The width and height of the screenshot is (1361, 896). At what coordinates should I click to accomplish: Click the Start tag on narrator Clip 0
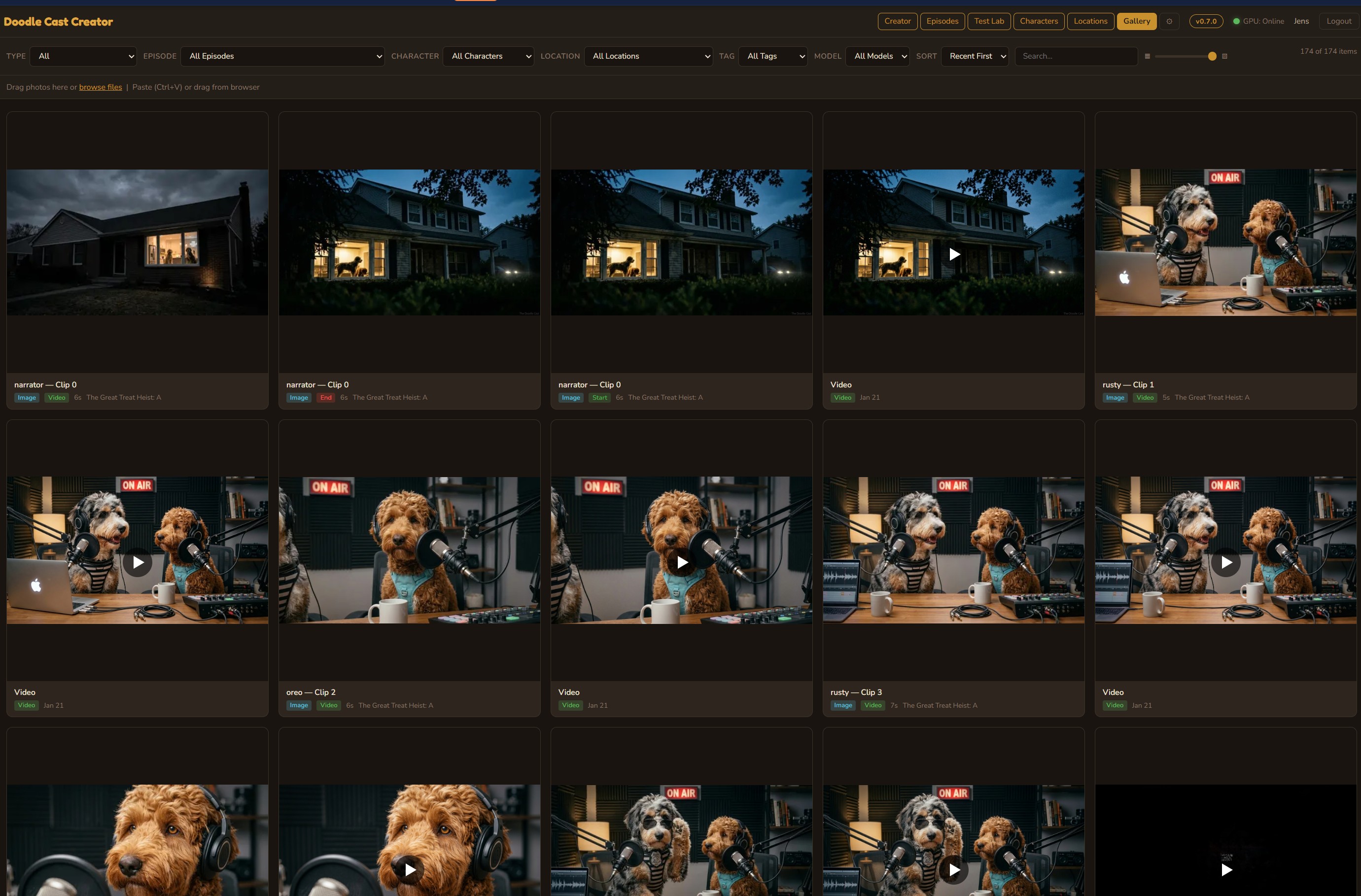coord(599,397)
